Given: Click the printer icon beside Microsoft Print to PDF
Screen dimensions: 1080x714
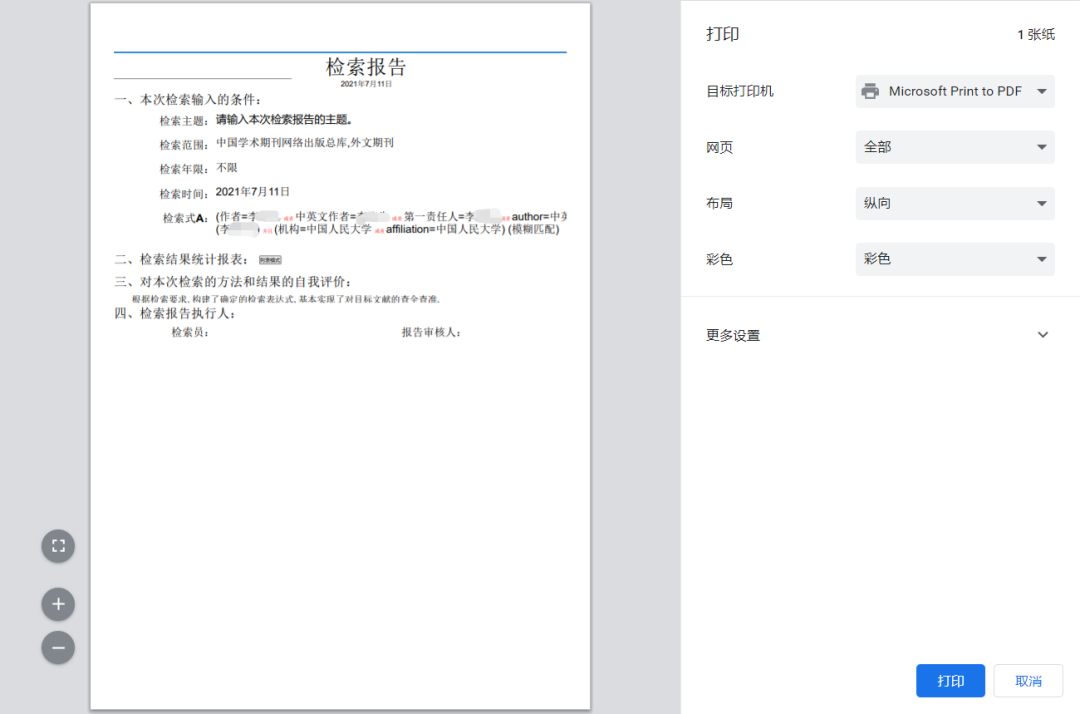Looking at the screenshot, I should (871, 91).
